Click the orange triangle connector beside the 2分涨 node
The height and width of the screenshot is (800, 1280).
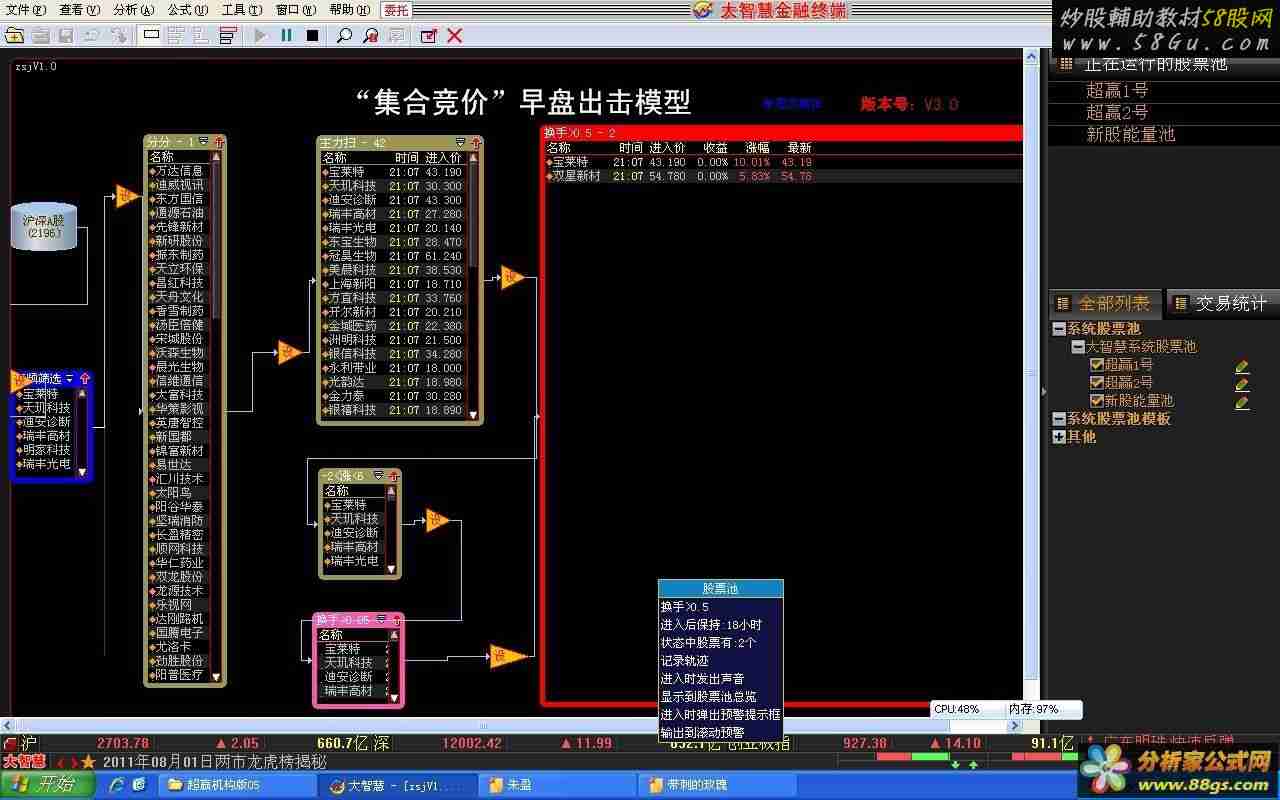pyautogui.click(x=437, y=519)
